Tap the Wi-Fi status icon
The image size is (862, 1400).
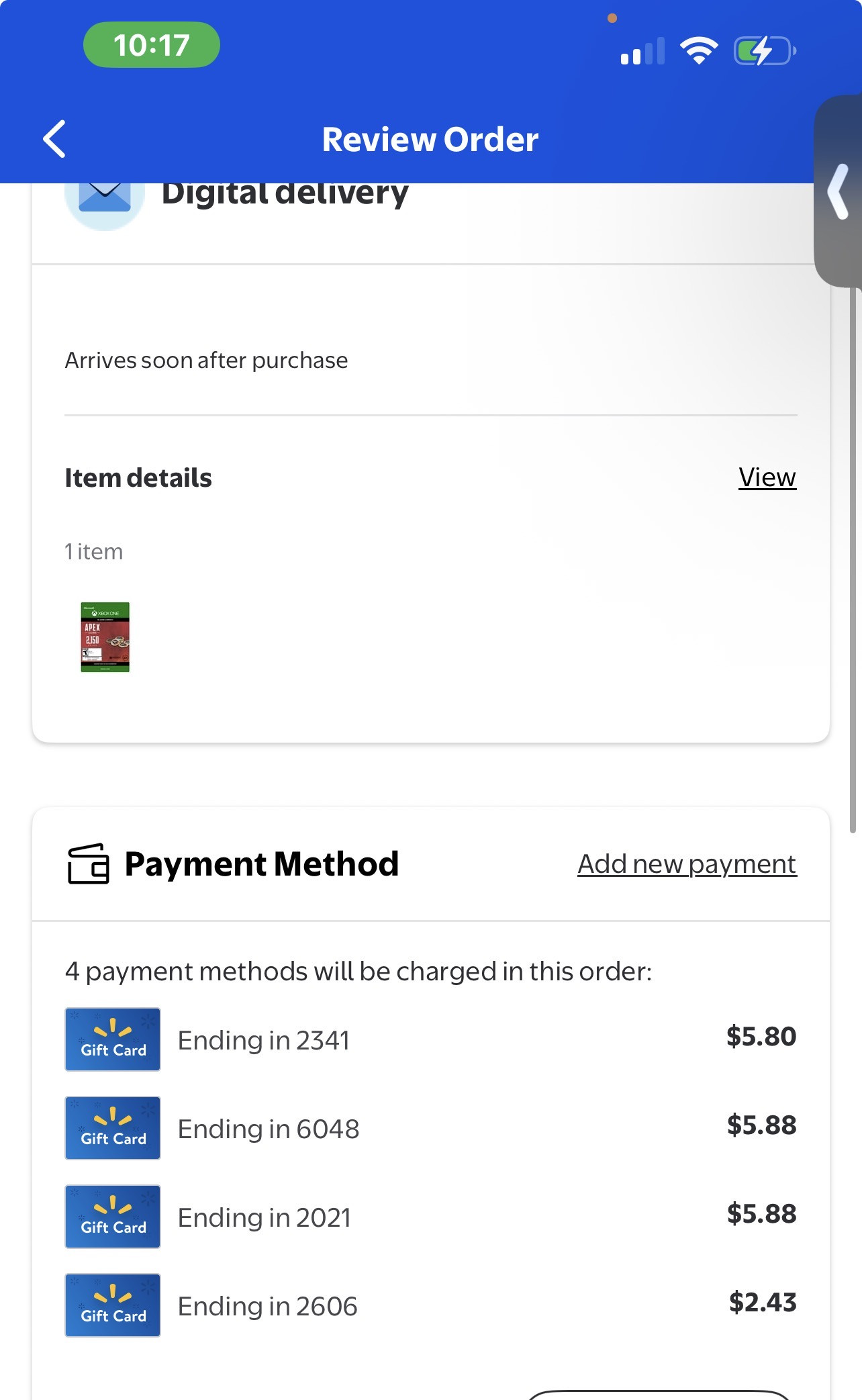[x=699, y=51]
